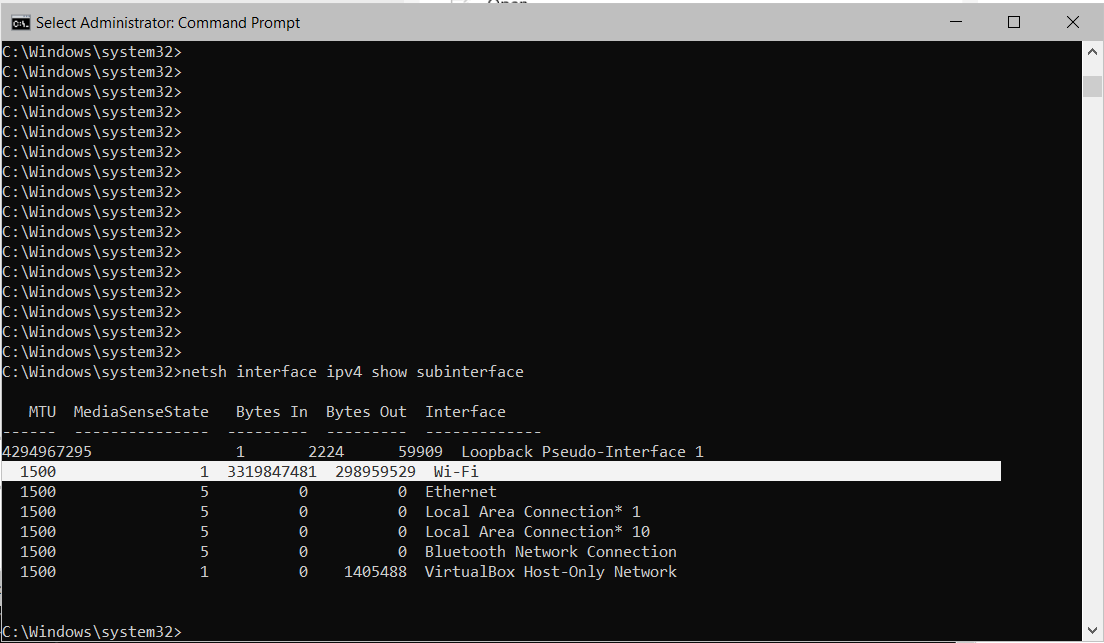Maximize the Command Prompt window
1104x643 pixels.
point(1014,22)
